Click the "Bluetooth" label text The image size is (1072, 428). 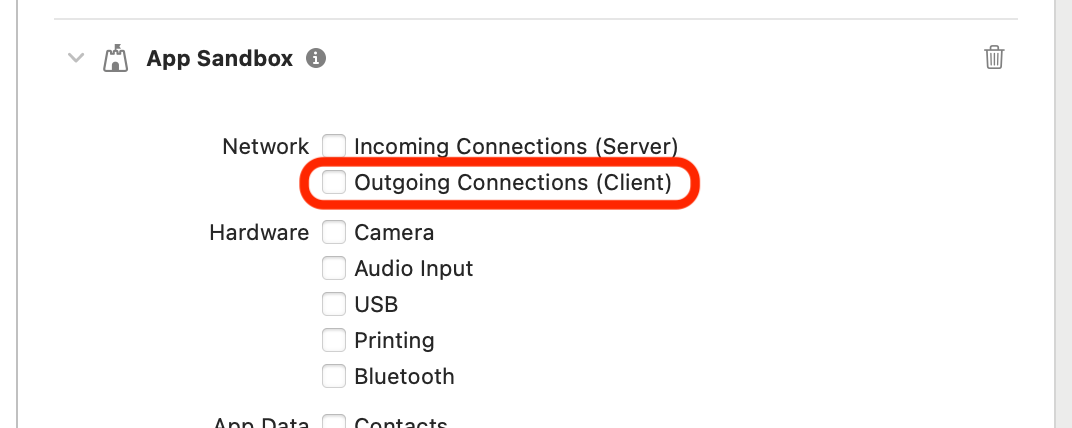tap(404, 376)
